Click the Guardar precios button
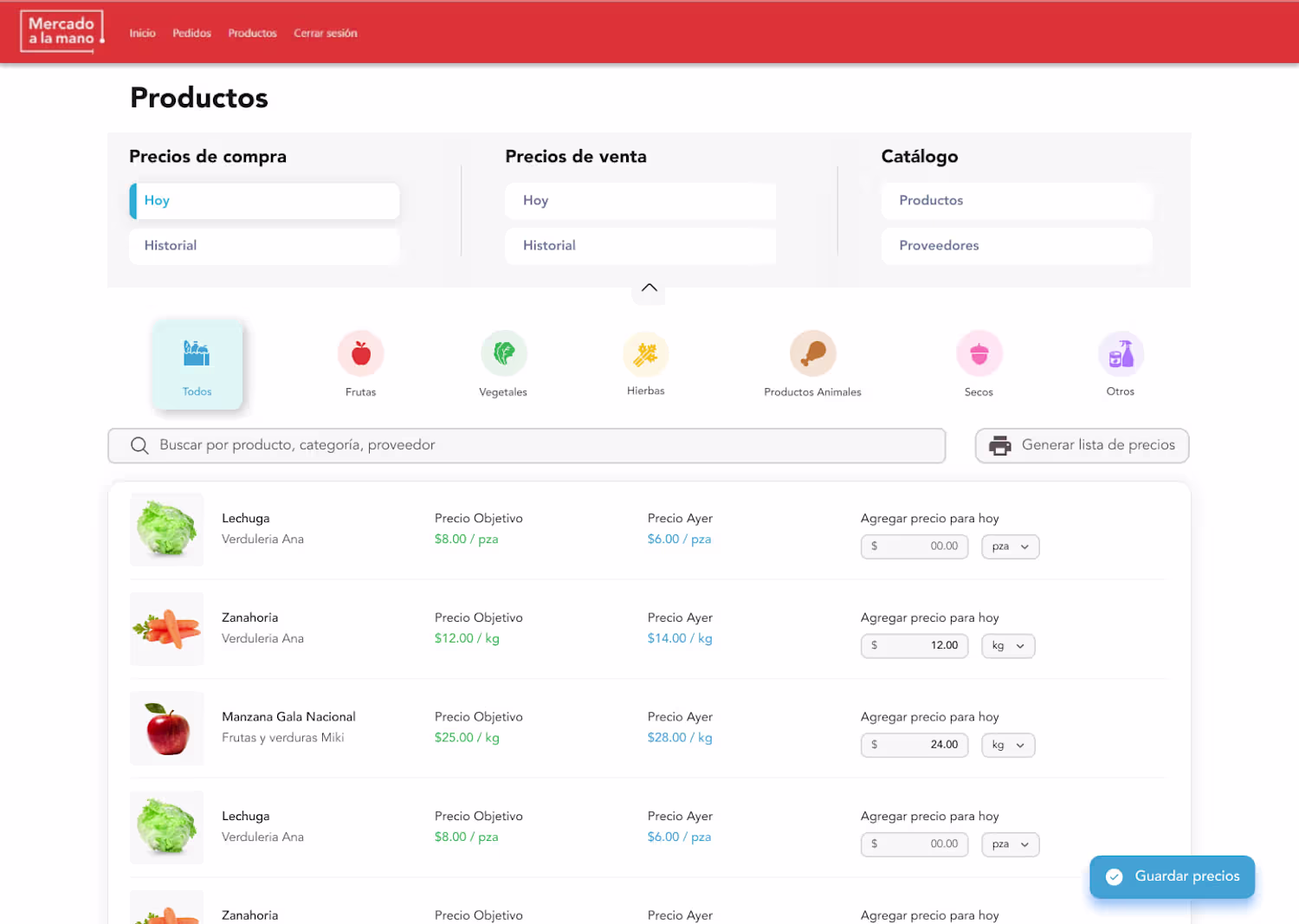 (1172, 876)
